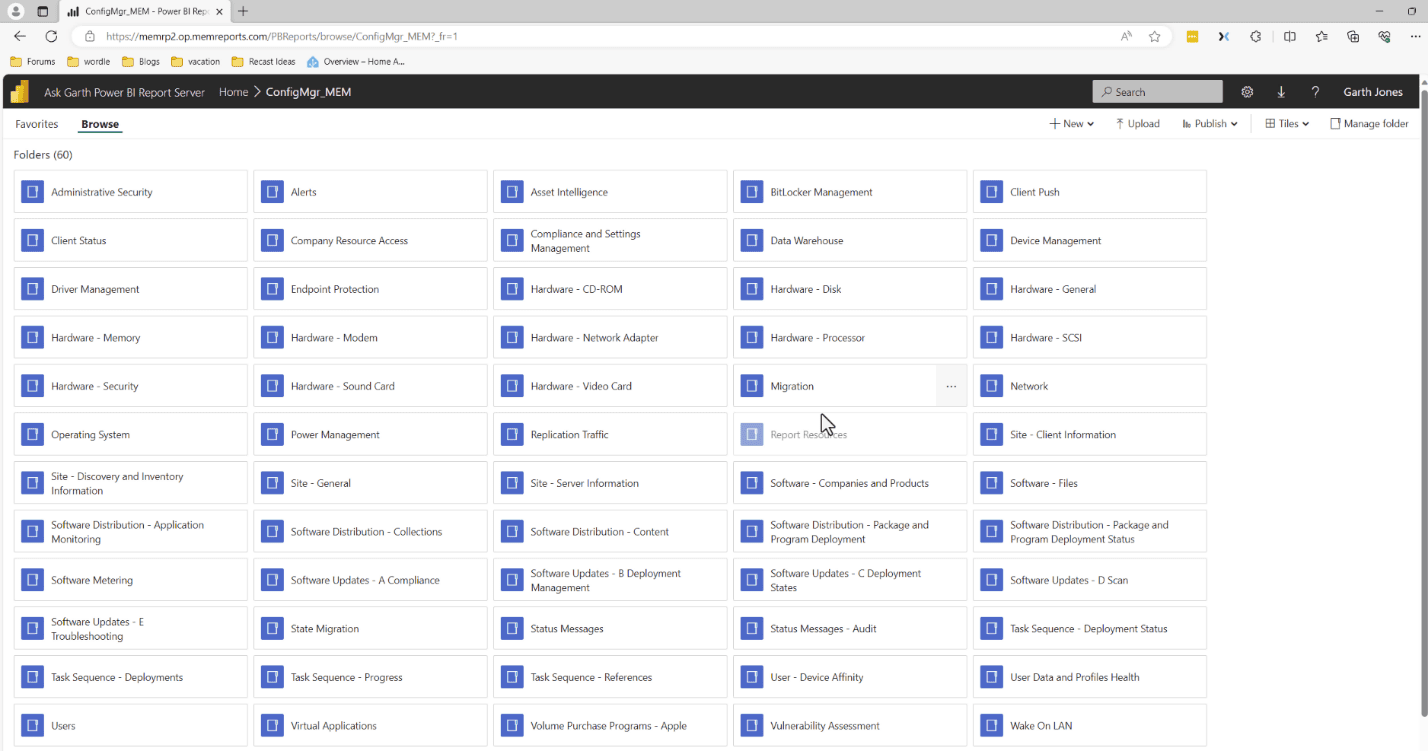The width and height of the screenshot is (1428, 751).
Task: Add page to browser favorites star
Action: tap(1155, 36)
